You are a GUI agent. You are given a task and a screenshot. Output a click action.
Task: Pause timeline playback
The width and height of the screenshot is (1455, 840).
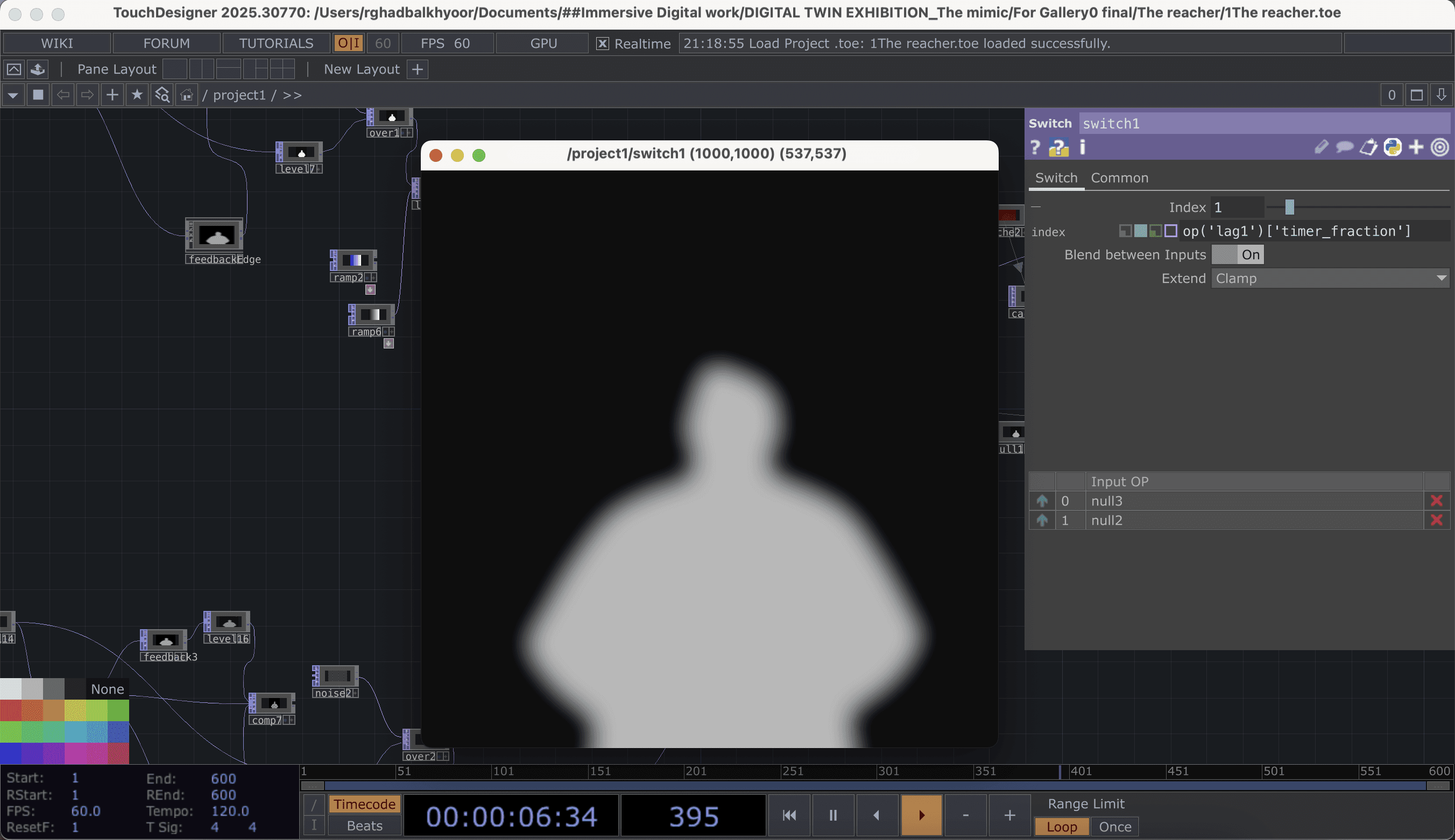(833, 815)
